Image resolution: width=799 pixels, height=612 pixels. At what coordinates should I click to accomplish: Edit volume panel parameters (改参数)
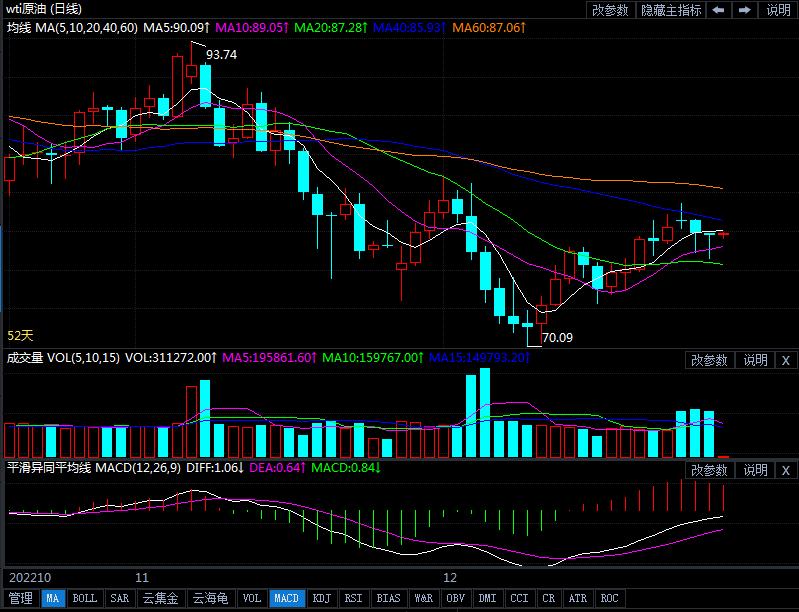tap(709, 360)
